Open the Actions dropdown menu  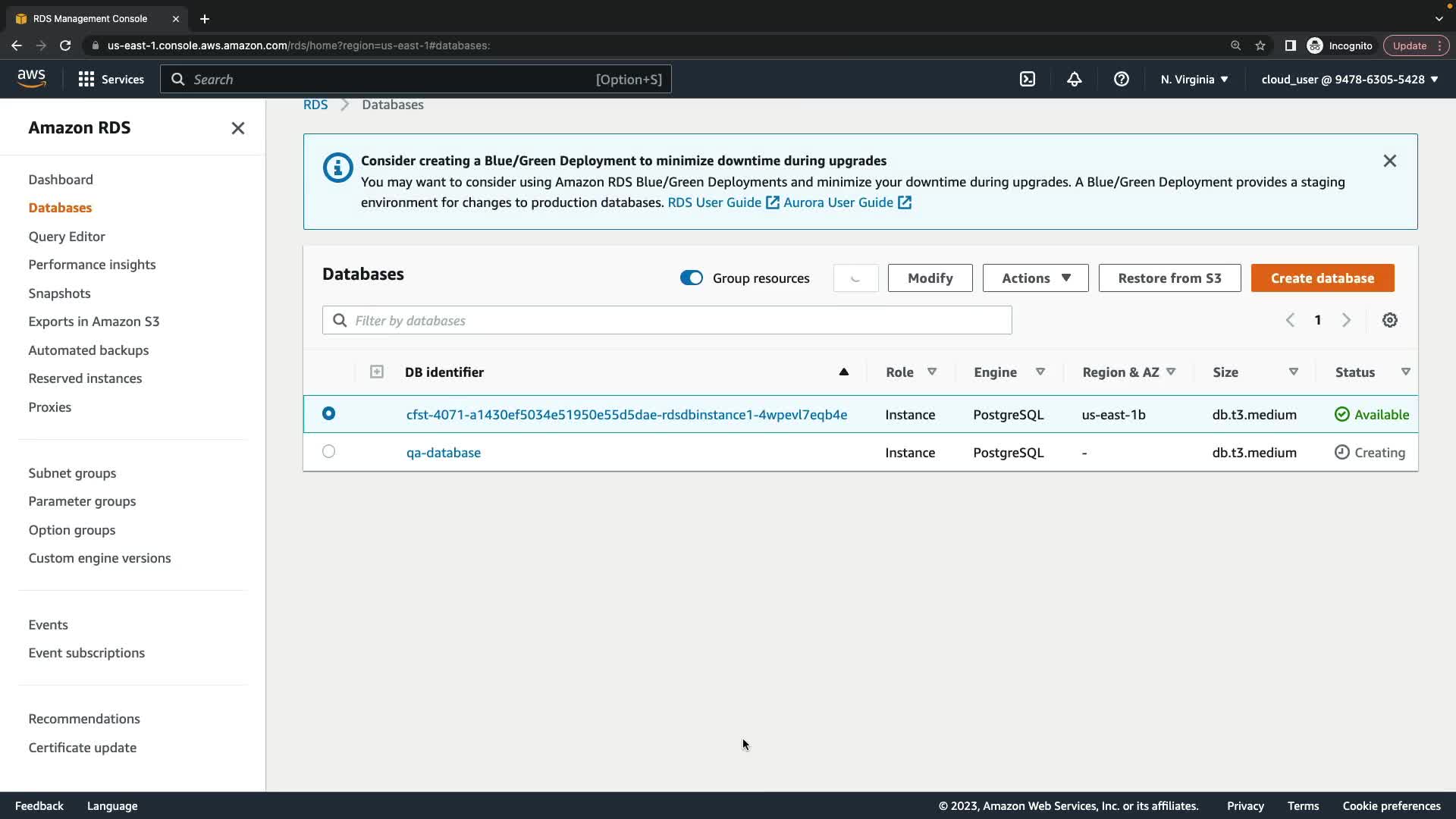pyautogui.click(x=1035, y=278)
